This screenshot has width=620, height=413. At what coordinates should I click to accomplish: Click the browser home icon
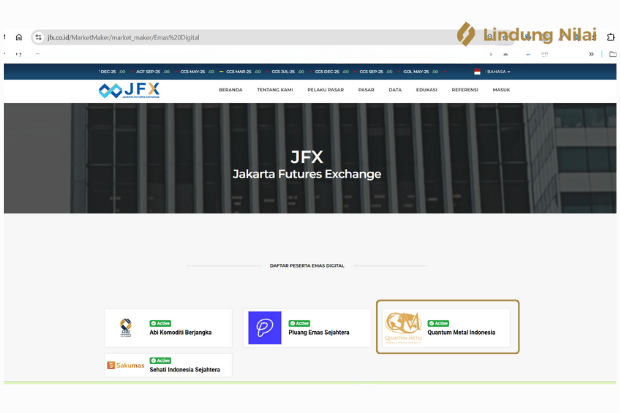(19, 37)
